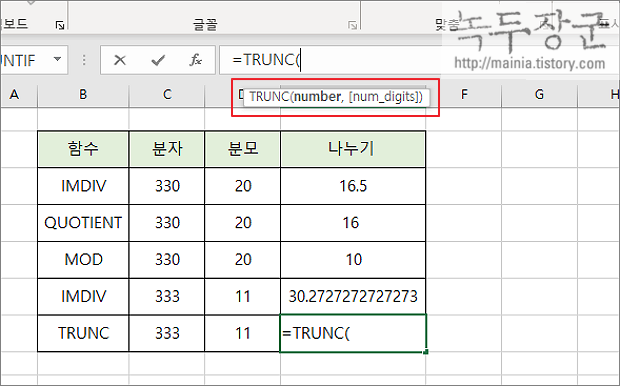Screen dimensions: 620x386
Task: Select column F header
Action: [x=464, y=95]
